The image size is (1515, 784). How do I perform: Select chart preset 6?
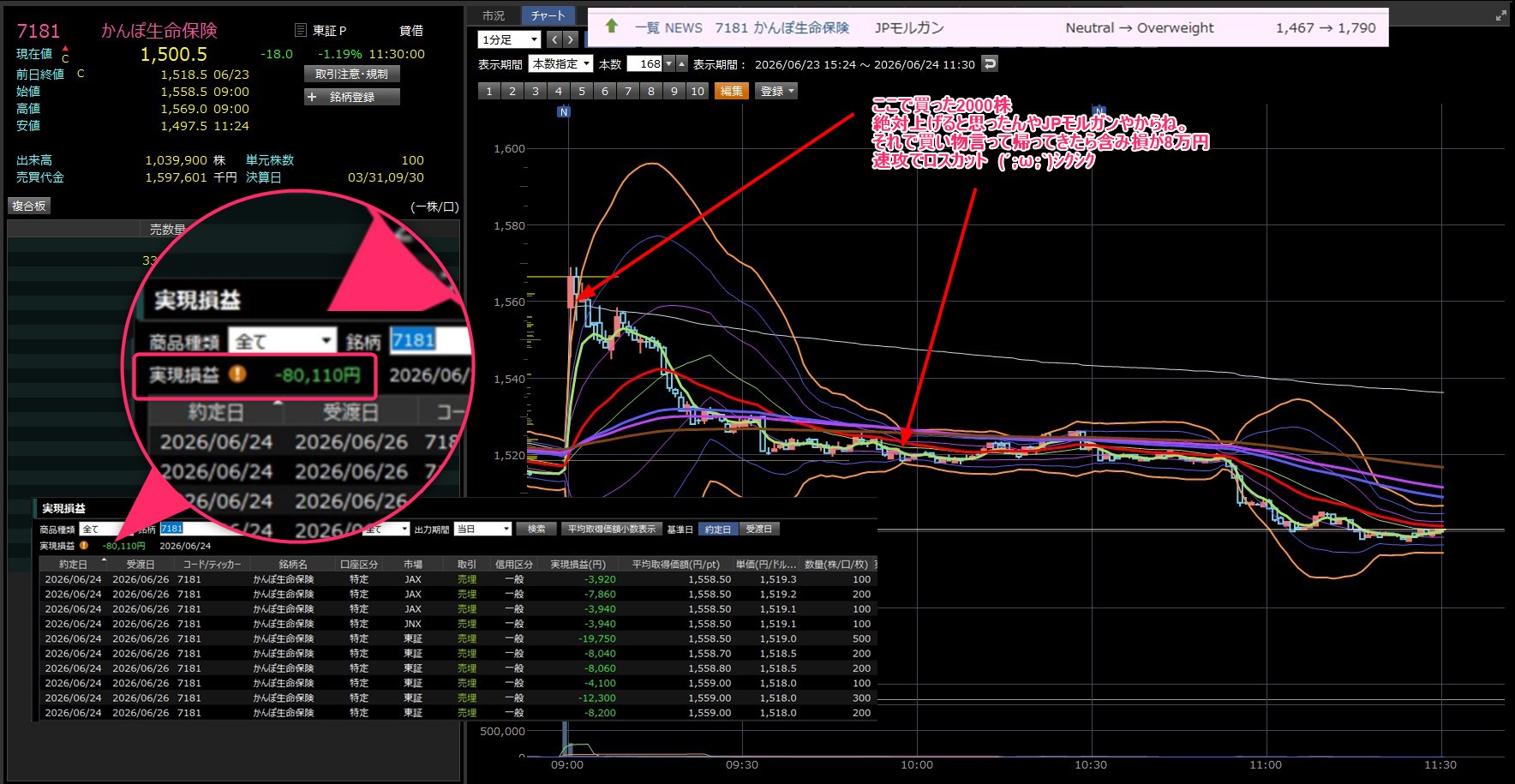click(605, 91)
